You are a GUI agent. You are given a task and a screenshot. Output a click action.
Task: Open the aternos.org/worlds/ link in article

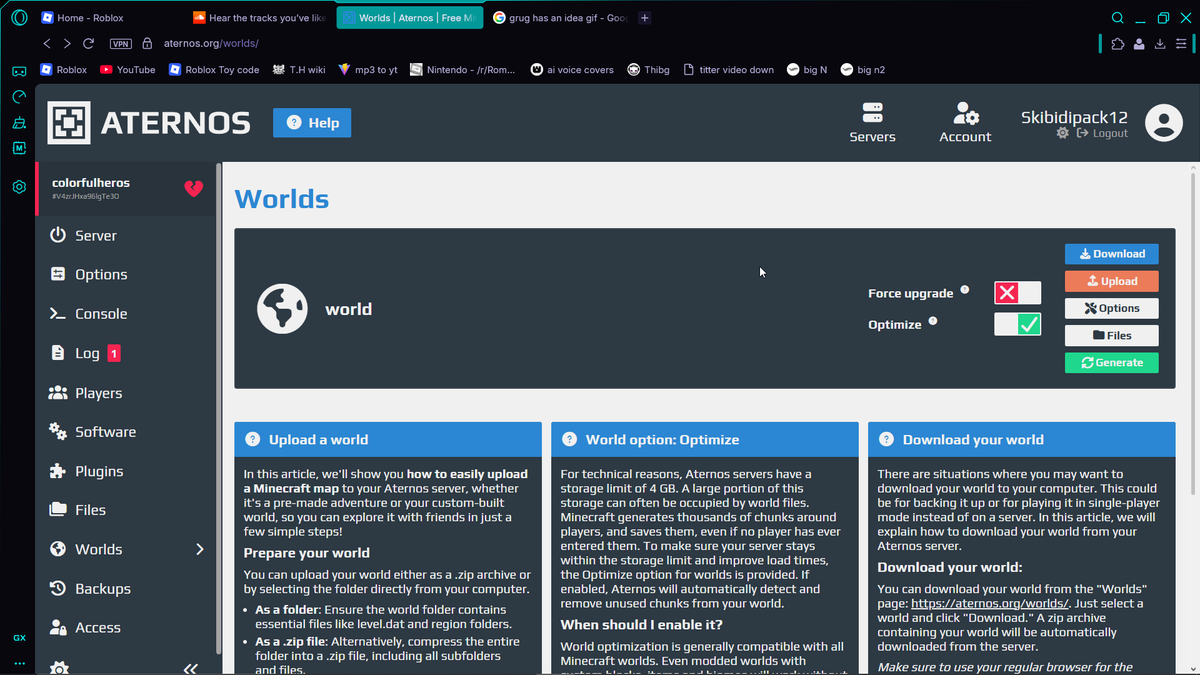tap(990, 603)
